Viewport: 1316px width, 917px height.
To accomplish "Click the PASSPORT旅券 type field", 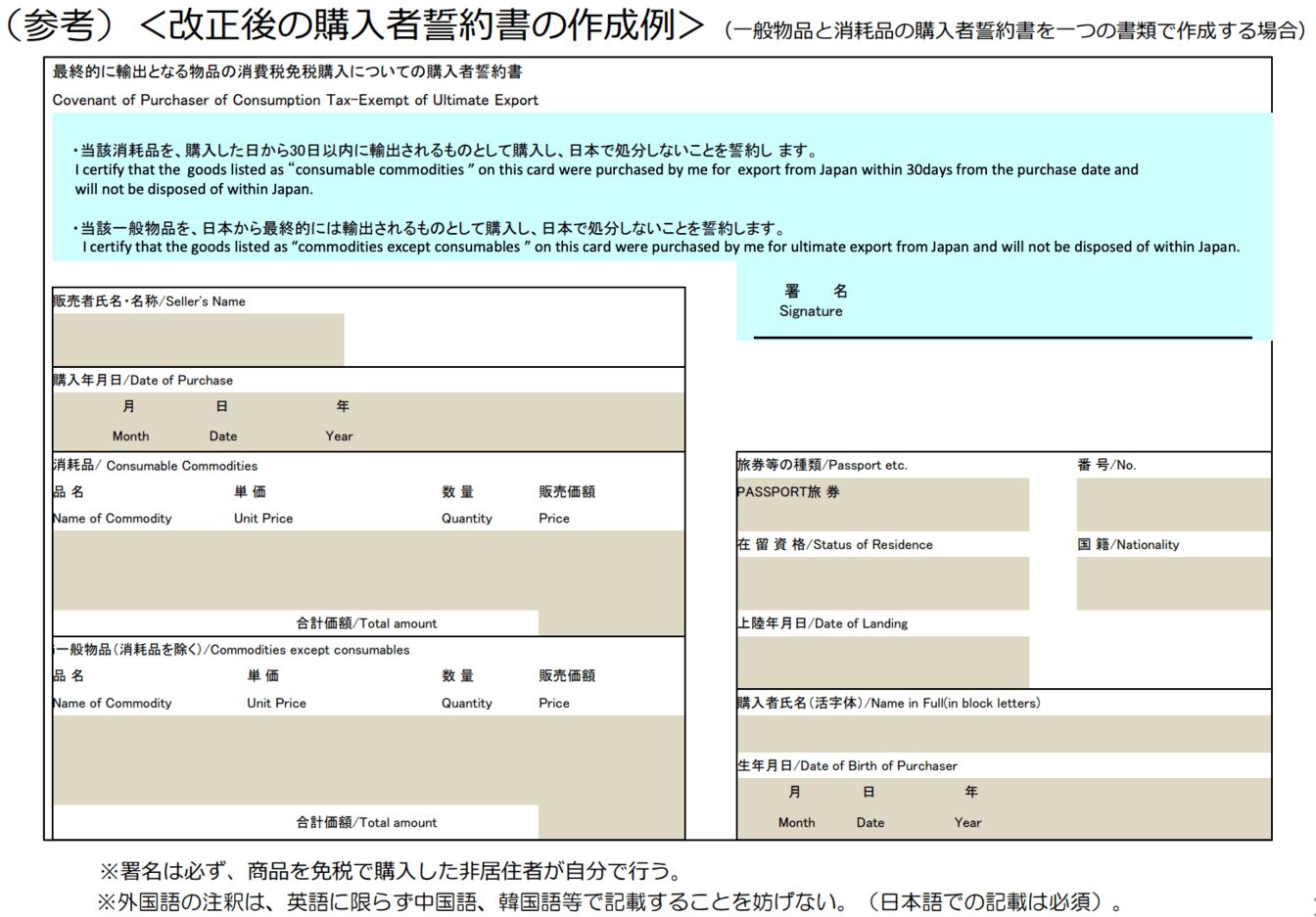I will 883,505.
